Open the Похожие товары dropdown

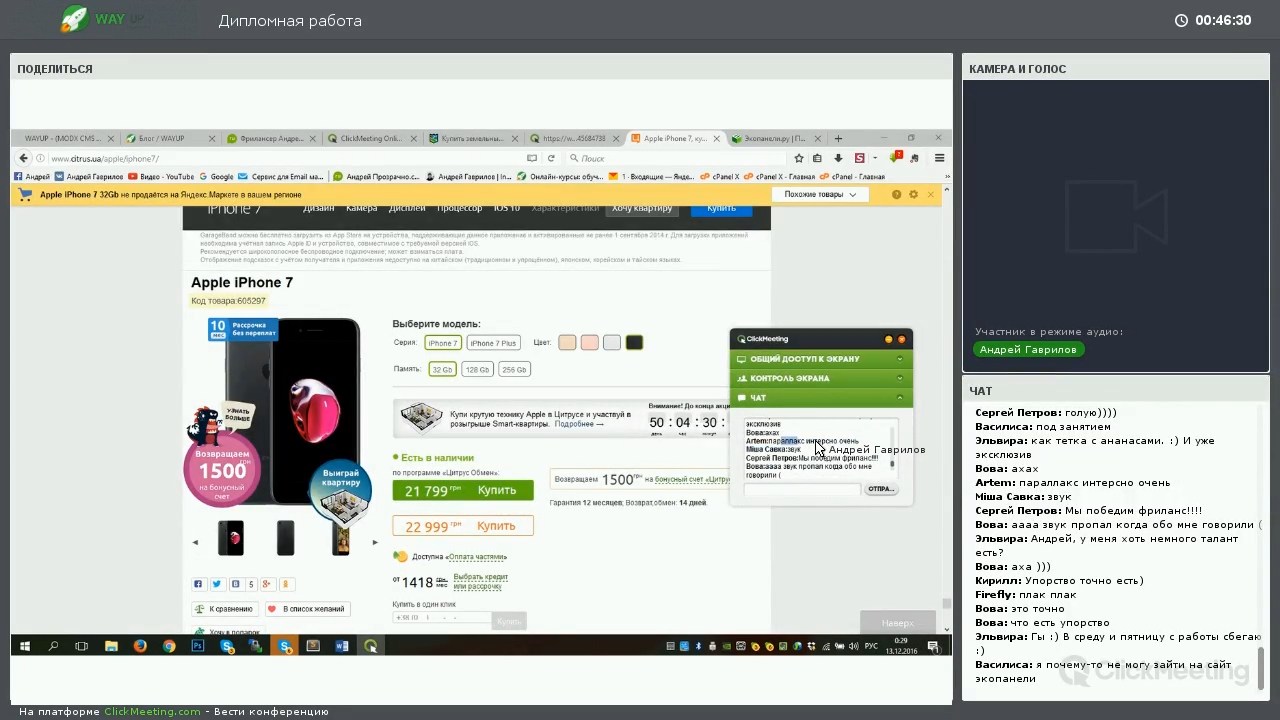pos(820,194)
